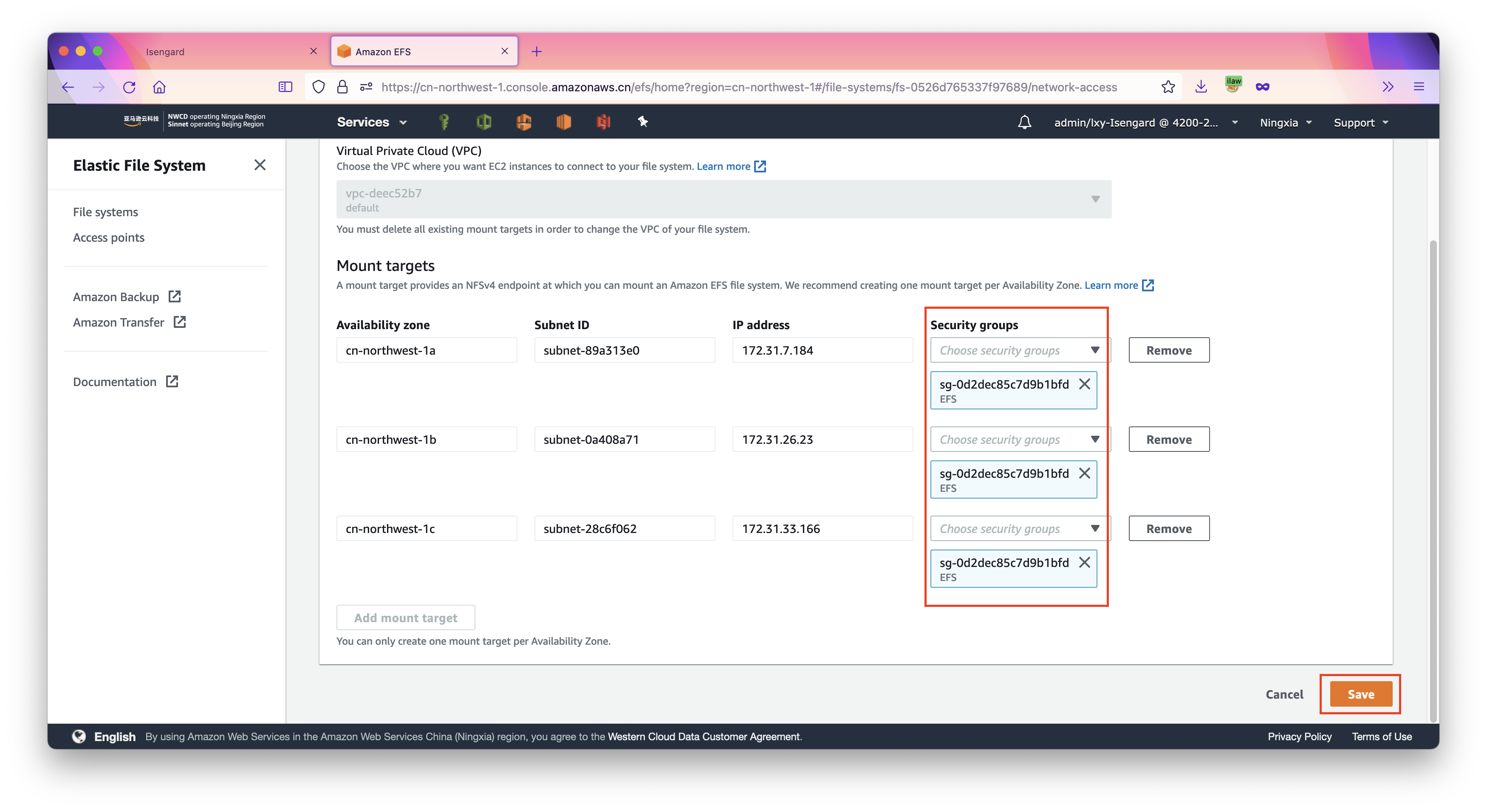This screenshot has height=812, width=1487.
Task: Show site security lock info
Action: click(x=342, y=87)
